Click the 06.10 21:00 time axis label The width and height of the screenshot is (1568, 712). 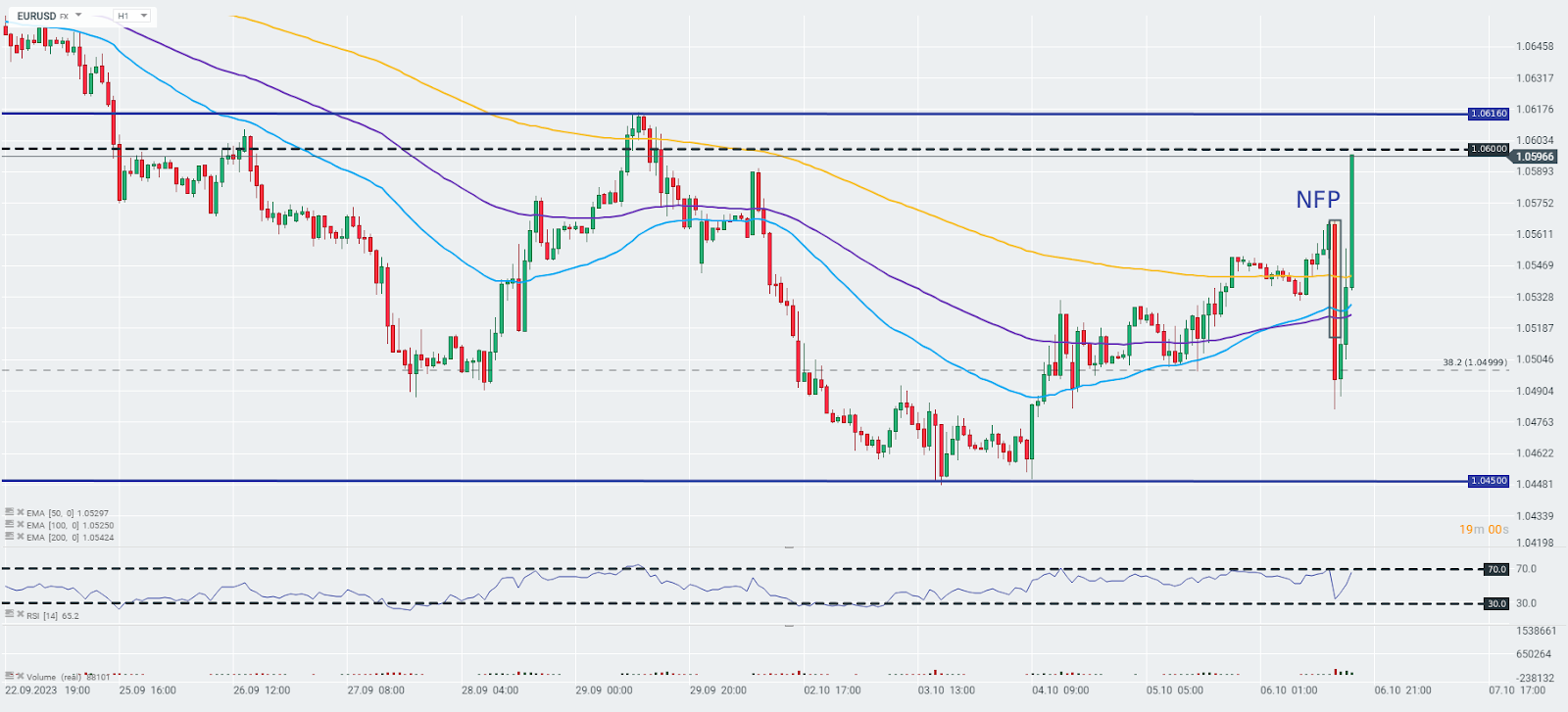coord(1402,690)
